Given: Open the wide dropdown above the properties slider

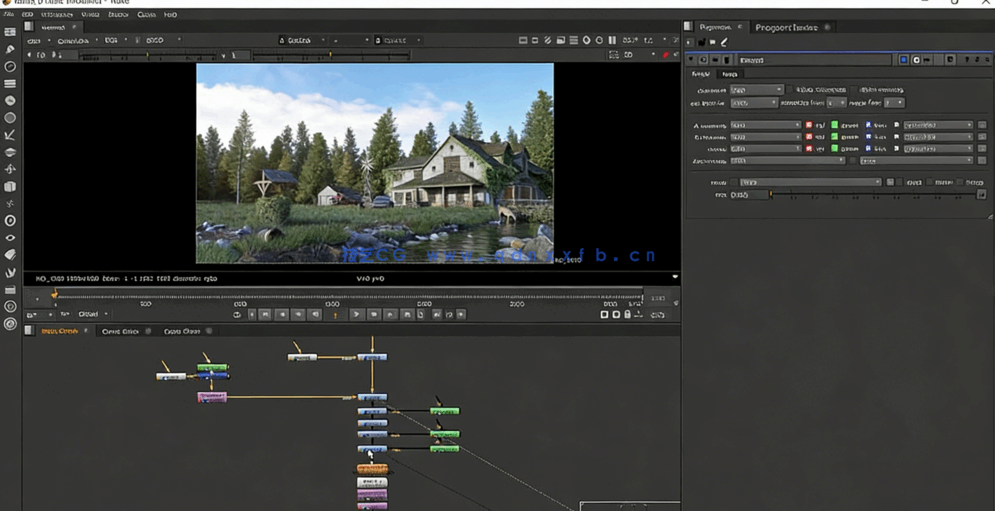Looking at the screenshot, I should 810,183.
